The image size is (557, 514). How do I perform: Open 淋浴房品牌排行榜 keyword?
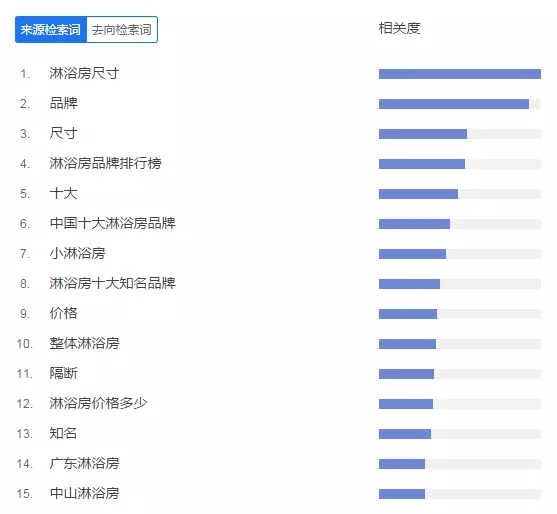105,163
